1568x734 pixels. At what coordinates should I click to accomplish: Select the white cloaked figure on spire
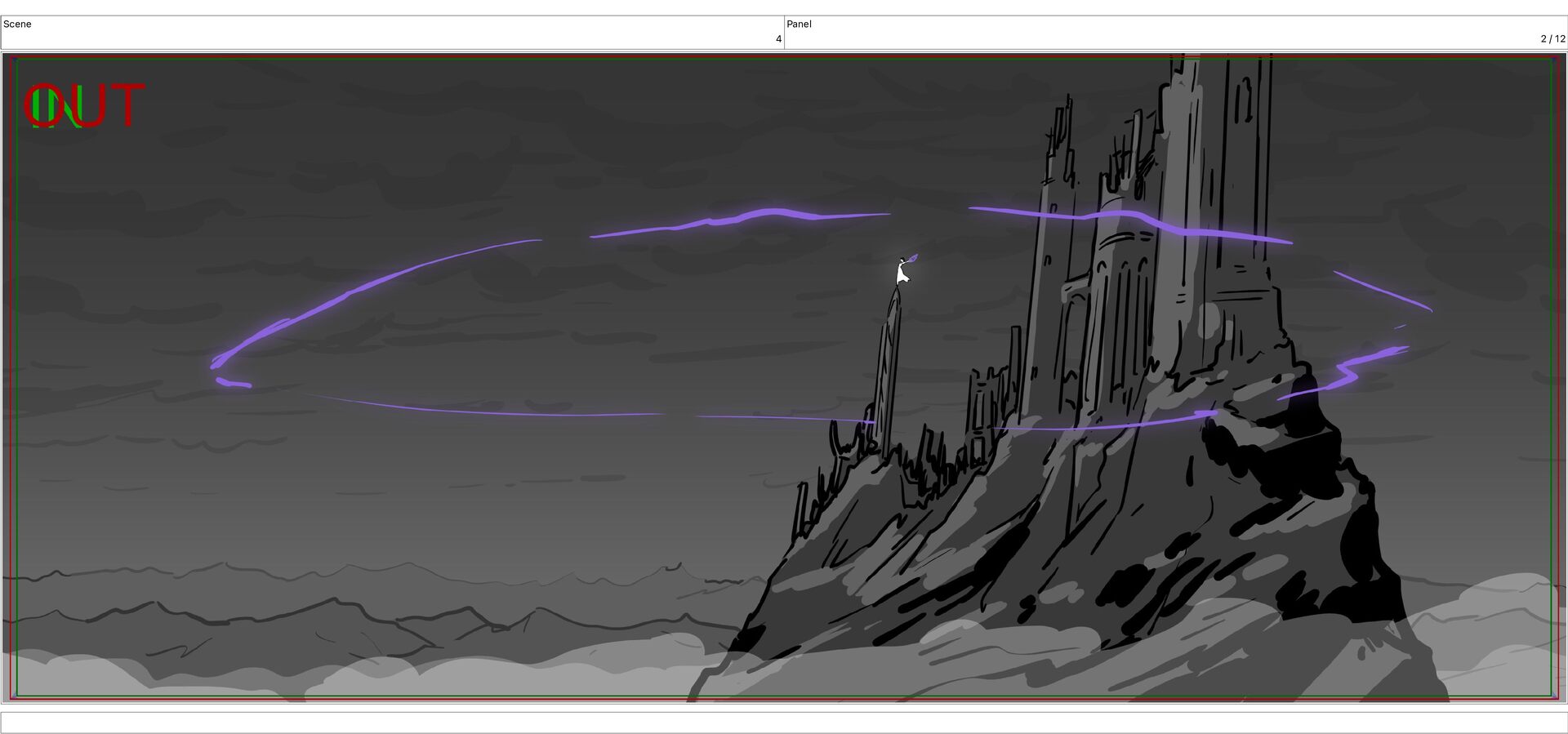point(902,272)
